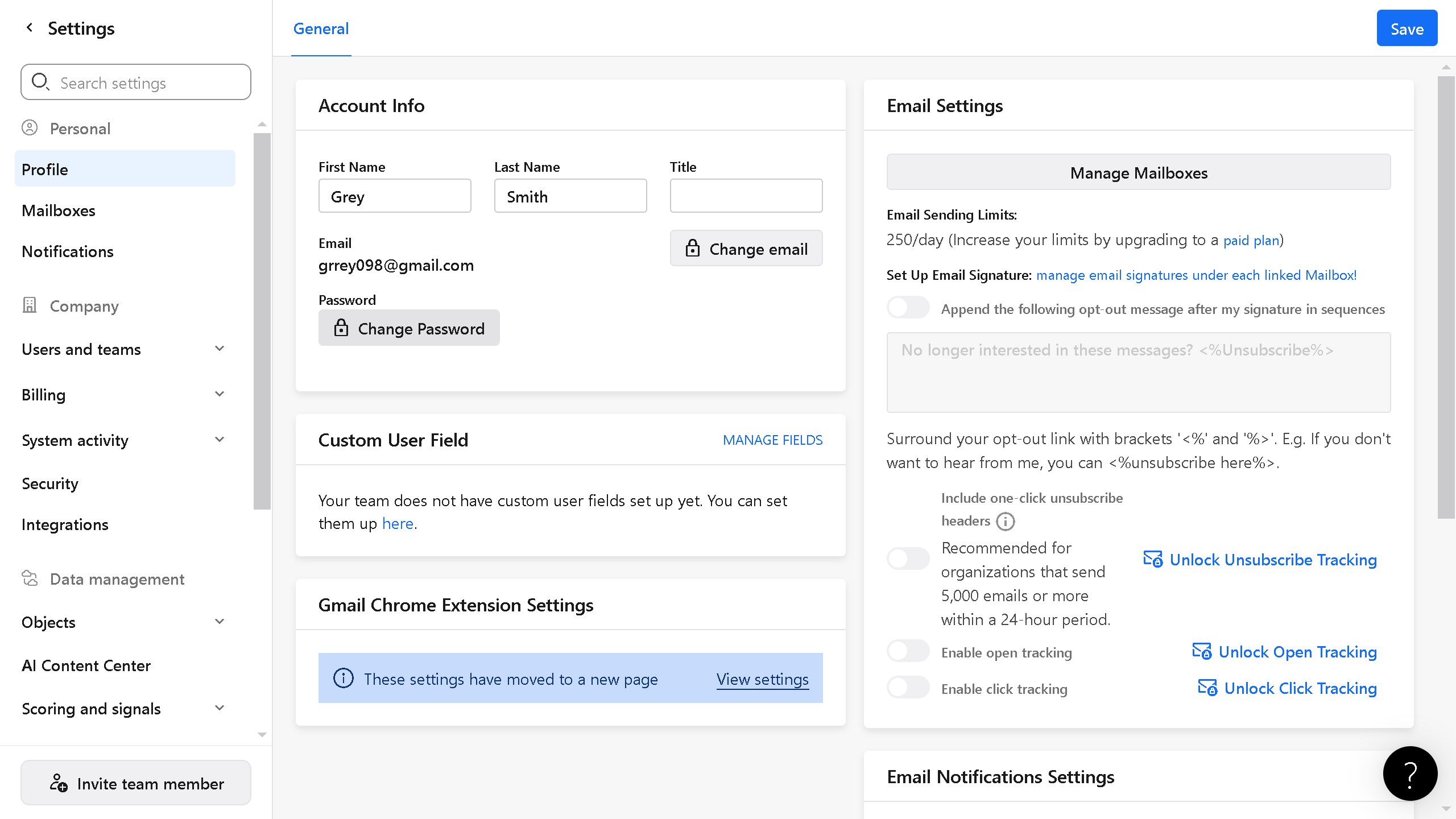Toggle the append opt-out message switch
This screenshot has width=1456, height=819.
click(908, 308)
